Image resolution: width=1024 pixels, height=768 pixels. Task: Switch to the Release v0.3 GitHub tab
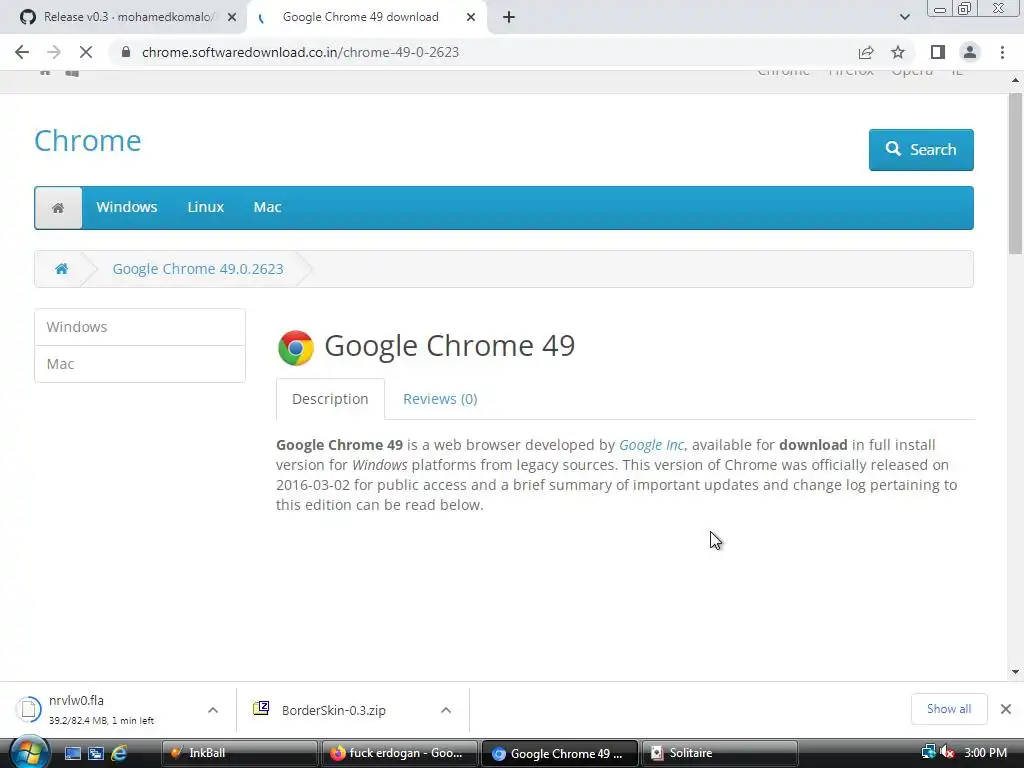(122, 17)
